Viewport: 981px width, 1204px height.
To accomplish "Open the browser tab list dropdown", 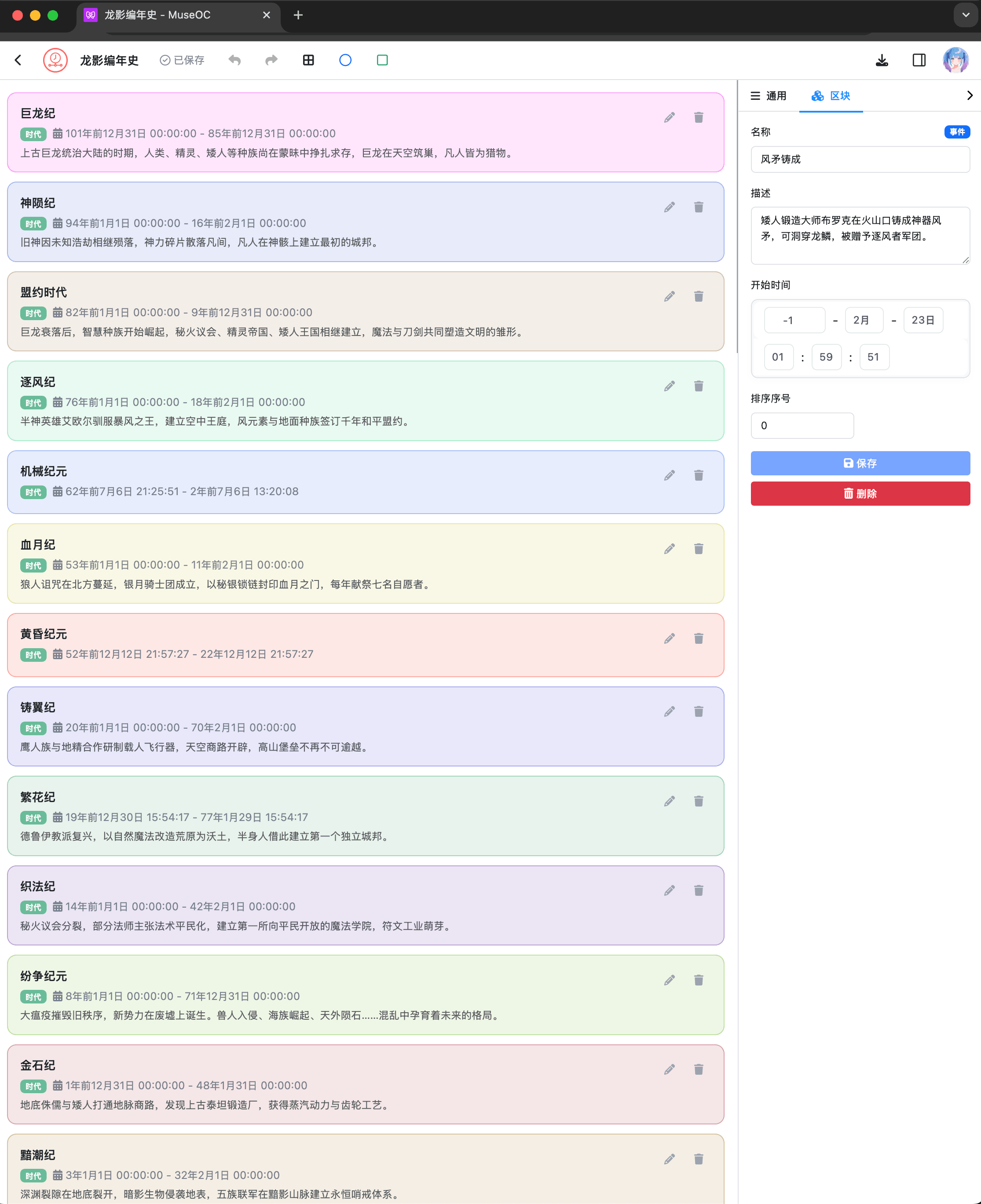I will (x=965, y=15).
